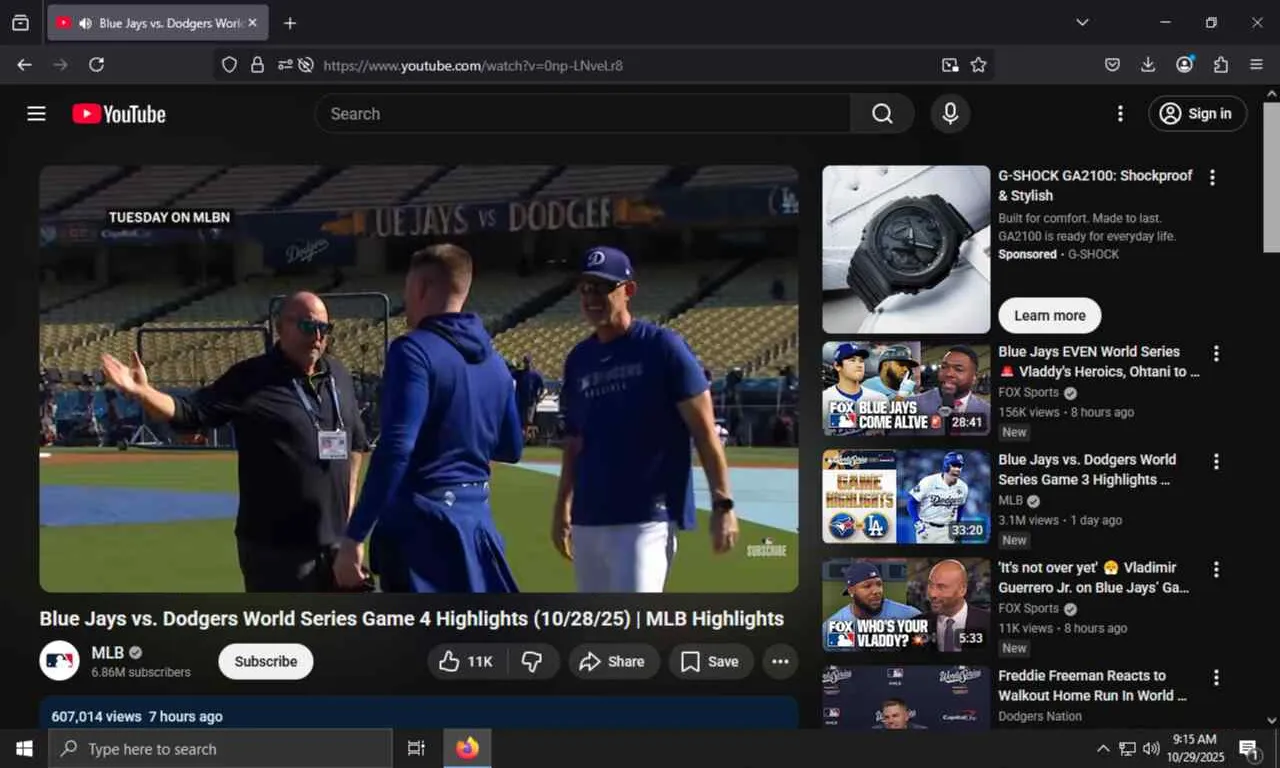The height and width of the screenshot is (768, 1280).
Task: Save the video to a playlist
Action: 711,661
